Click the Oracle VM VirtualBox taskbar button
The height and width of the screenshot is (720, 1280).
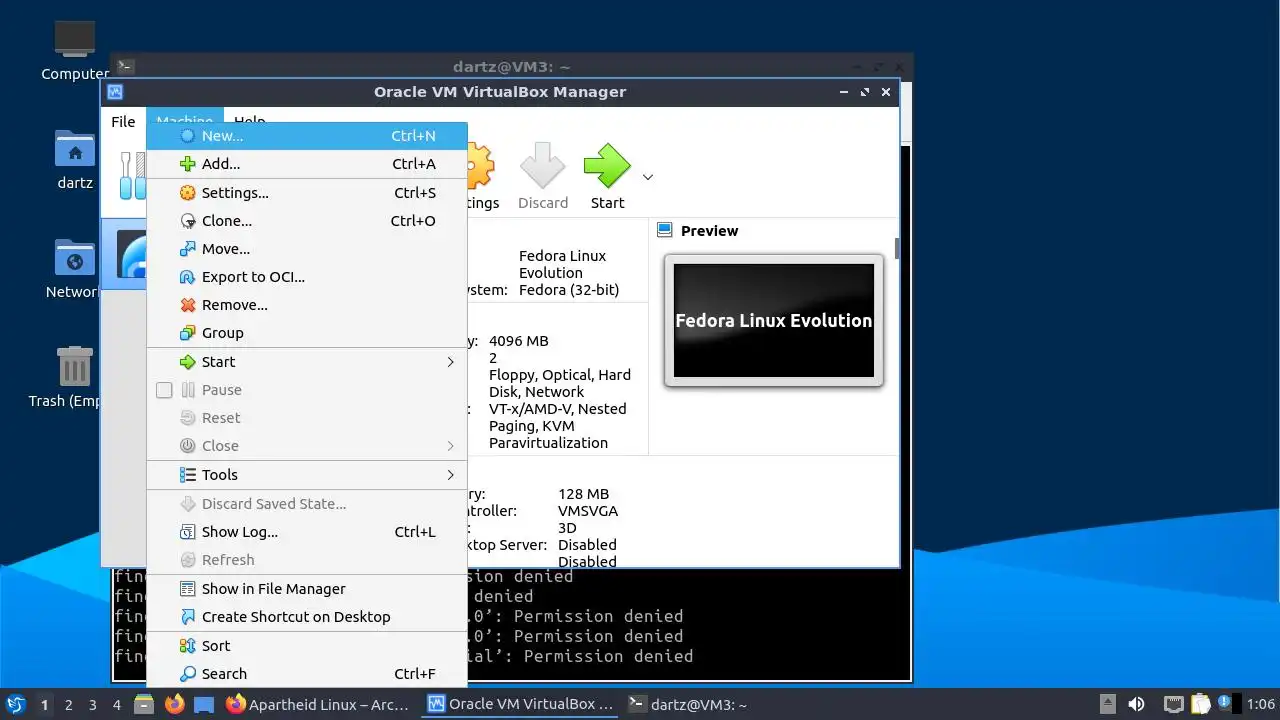pos(520,704)
